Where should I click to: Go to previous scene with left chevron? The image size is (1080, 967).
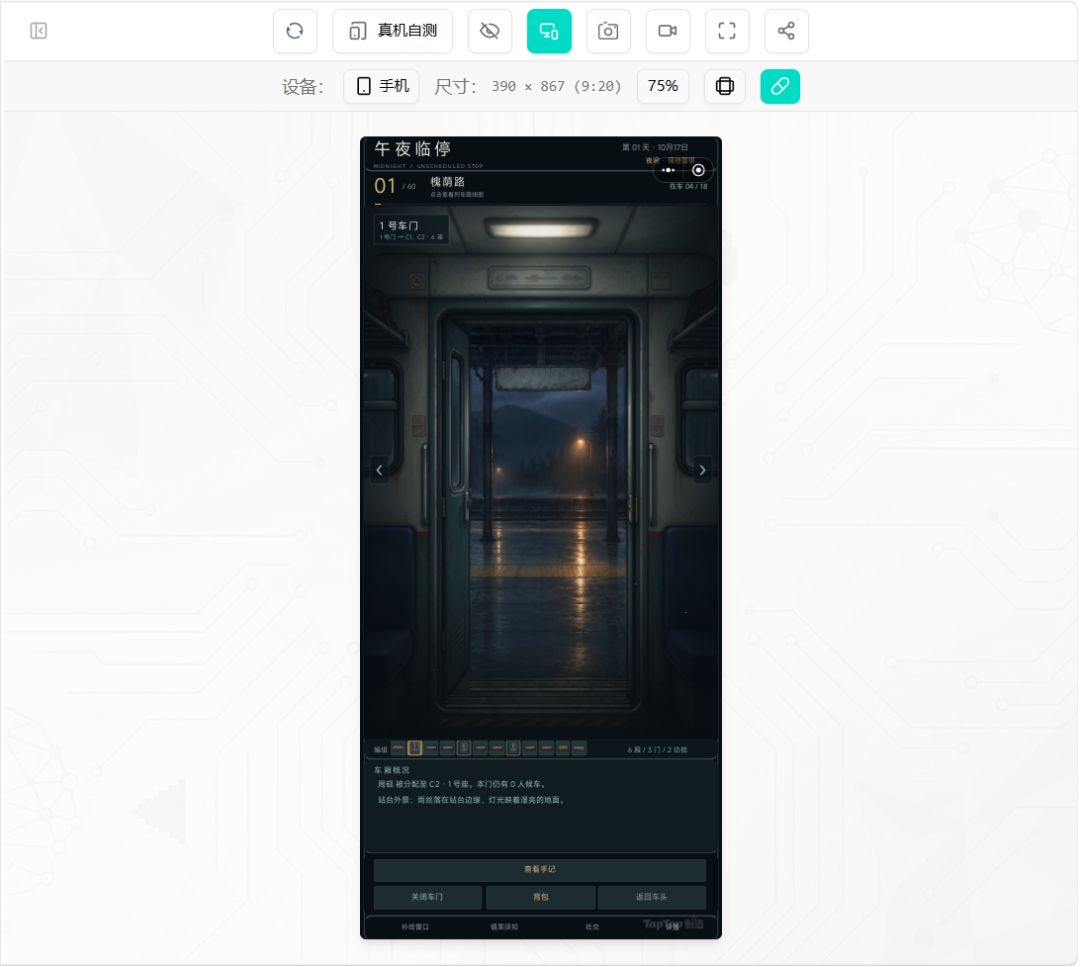[x=379, y=470]
